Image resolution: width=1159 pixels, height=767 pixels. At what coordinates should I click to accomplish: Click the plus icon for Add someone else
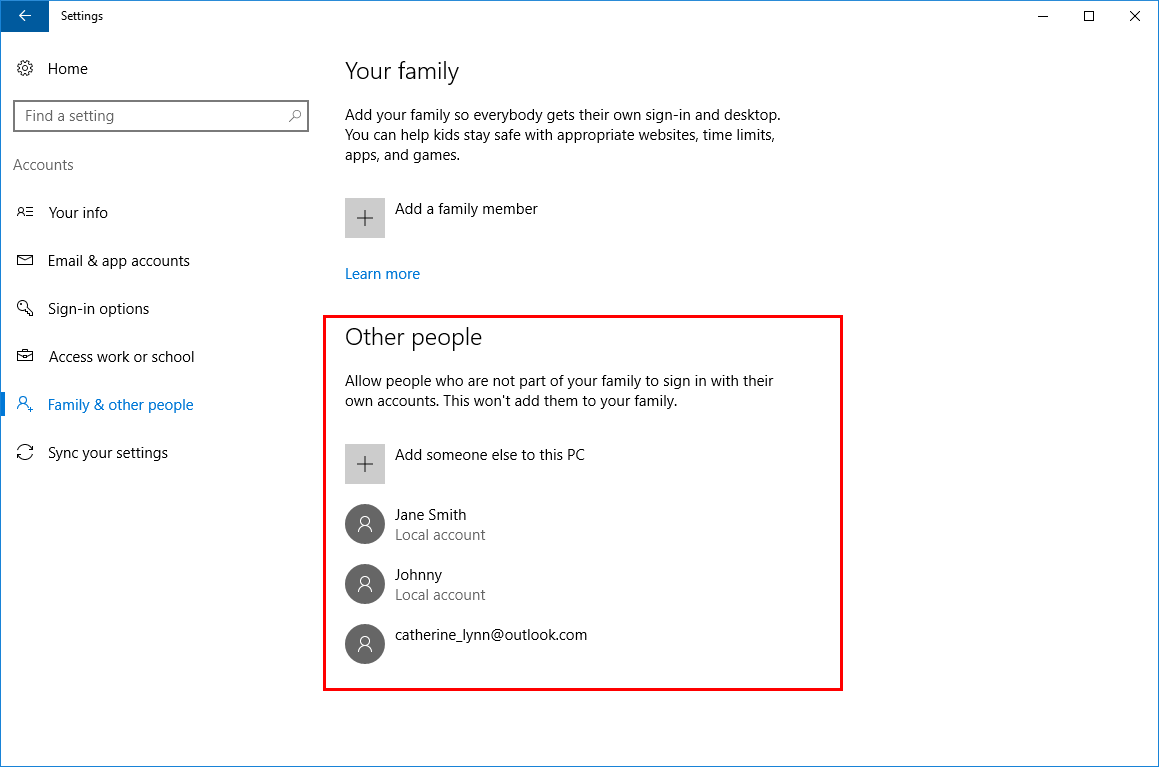(x=365, y=464)
